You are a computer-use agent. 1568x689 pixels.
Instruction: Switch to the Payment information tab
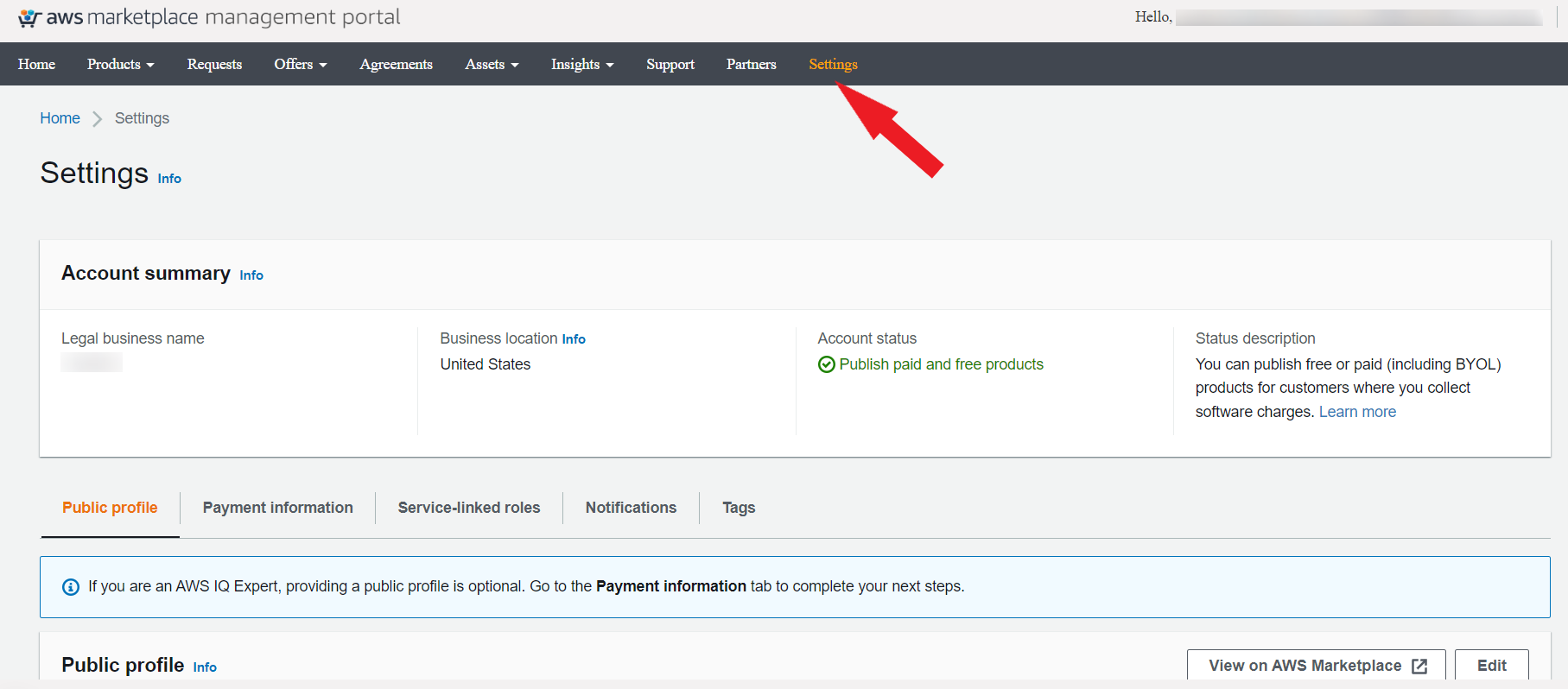point(278,508)
